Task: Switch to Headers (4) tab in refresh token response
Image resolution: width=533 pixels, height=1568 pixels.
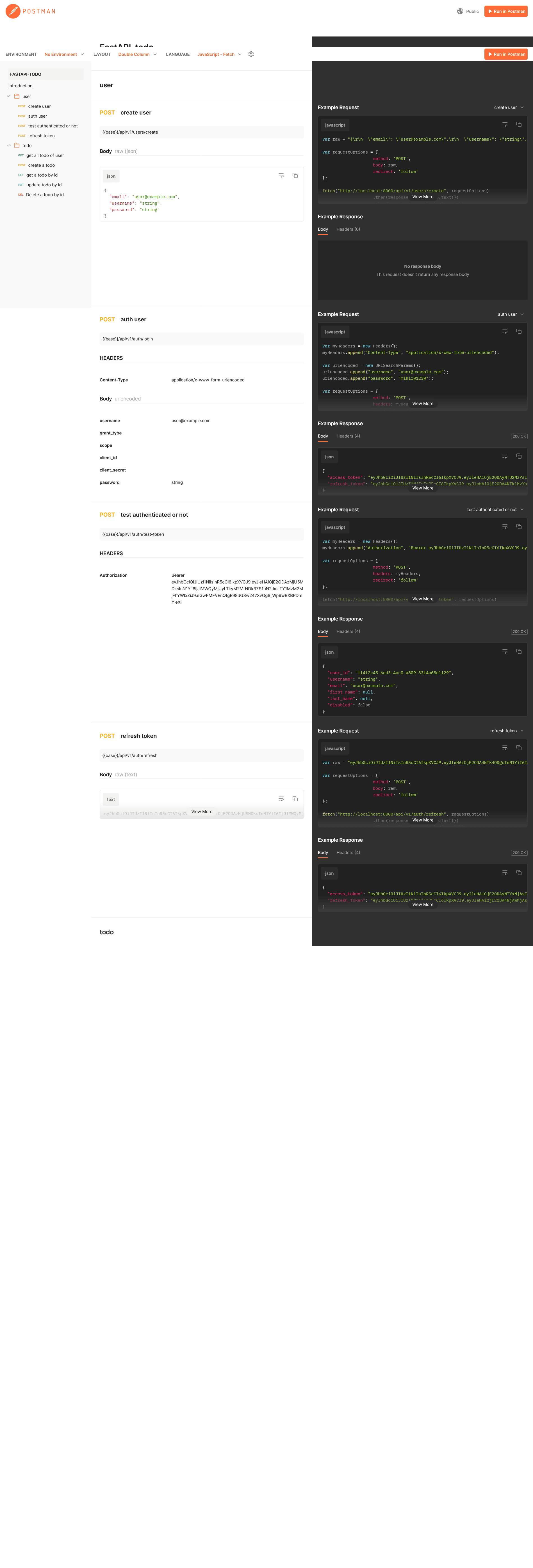Action: pyautogui.click(x=348, y=853)
